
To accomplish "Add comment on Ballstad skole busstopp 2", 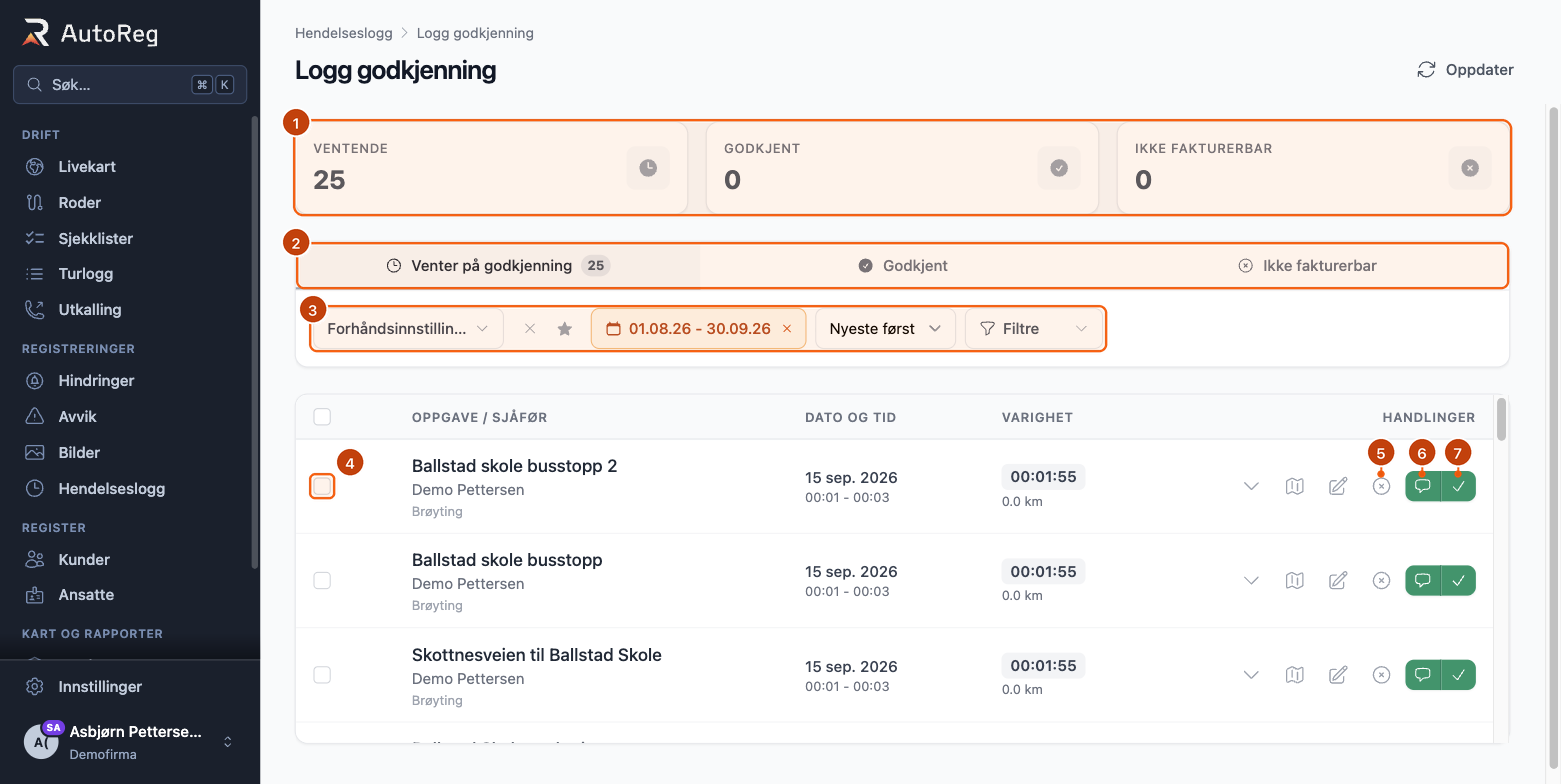I will tap(1423, 486).
